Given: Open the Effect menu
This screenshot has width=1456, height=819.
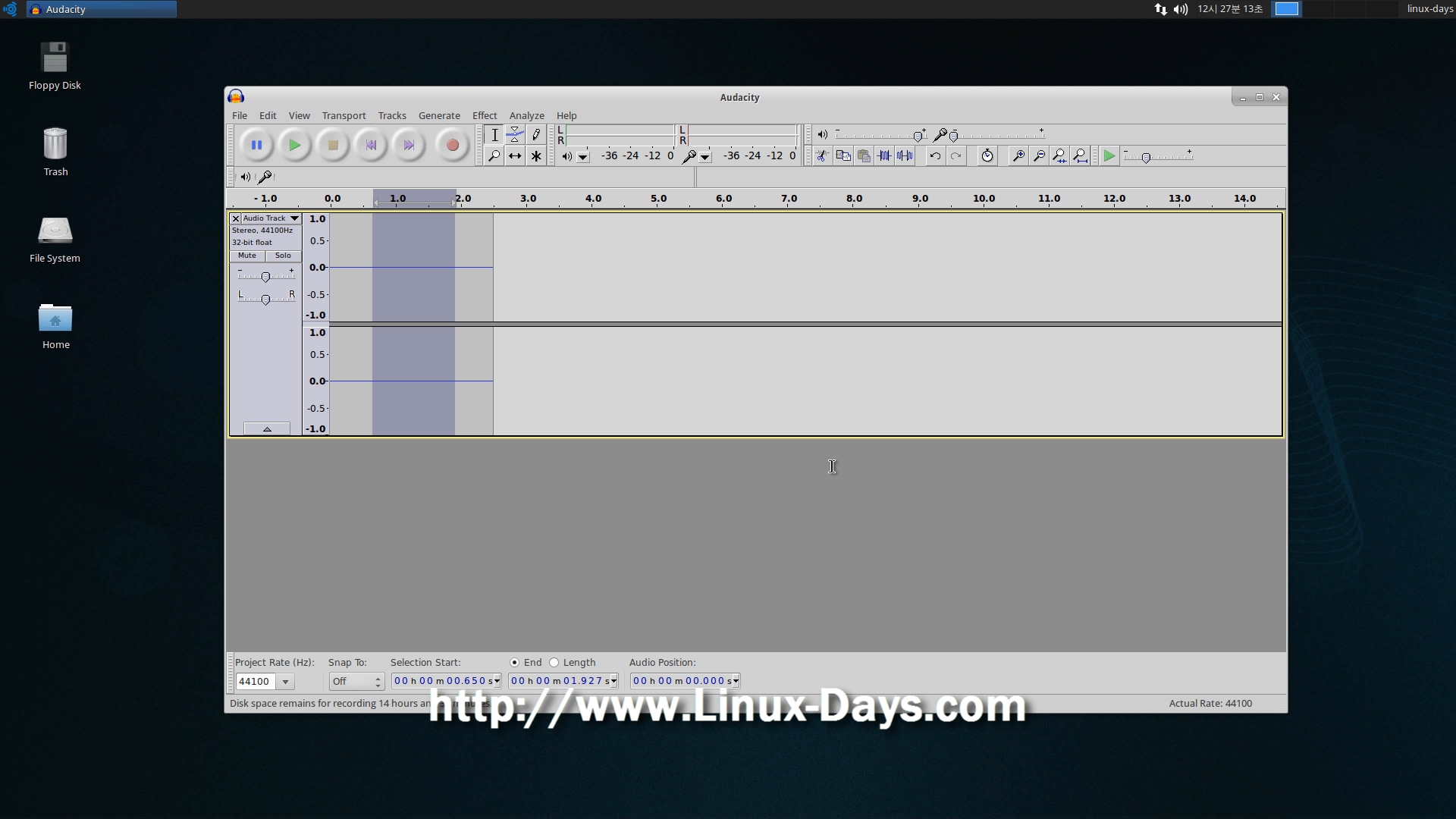Looking at the screenshot, I should pyautogui.click(x=485, y=116).
